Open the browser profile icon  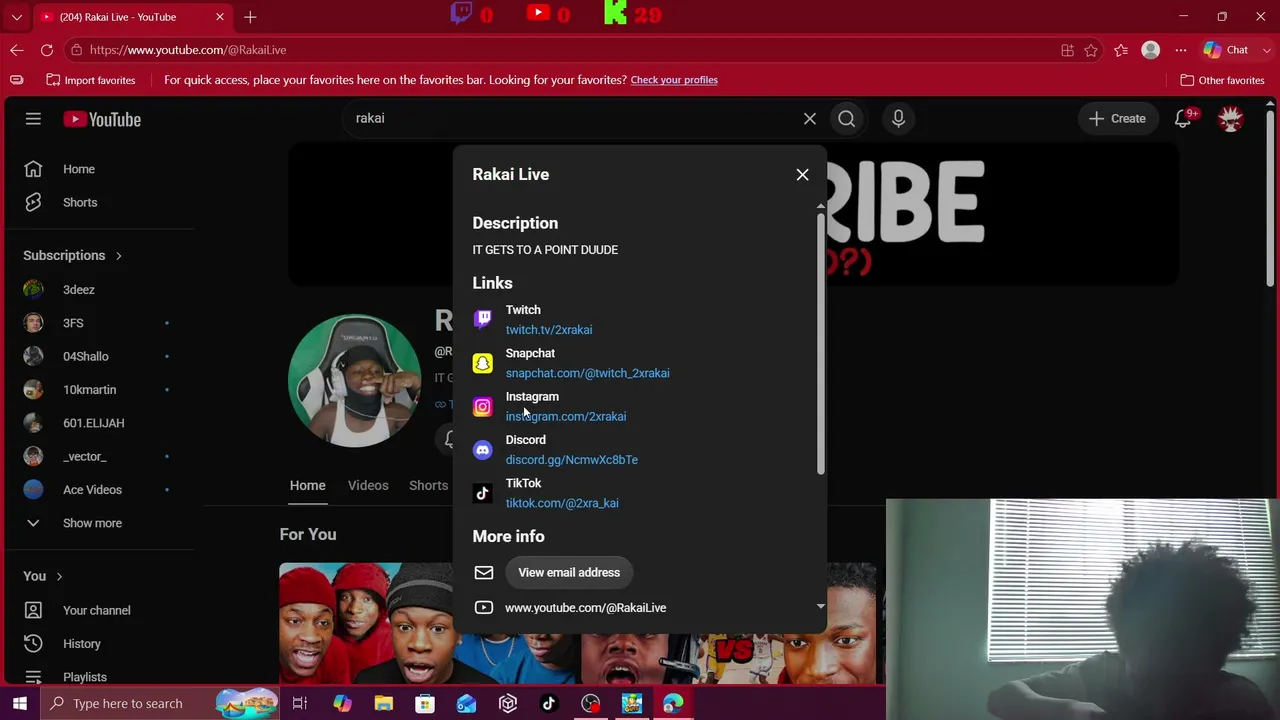tap(1151, 50)
